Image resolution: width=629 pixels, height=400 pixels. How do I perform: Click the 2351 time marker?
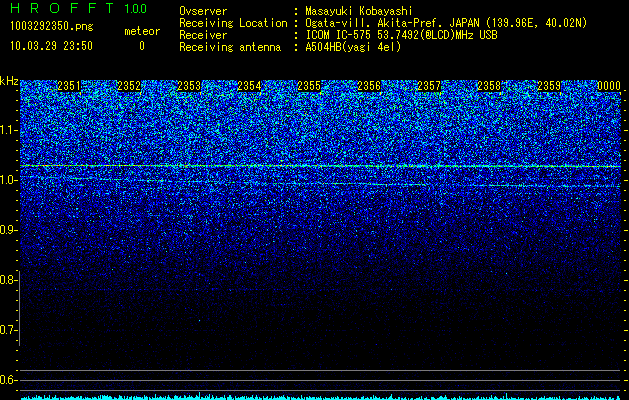tap(69, 86)
